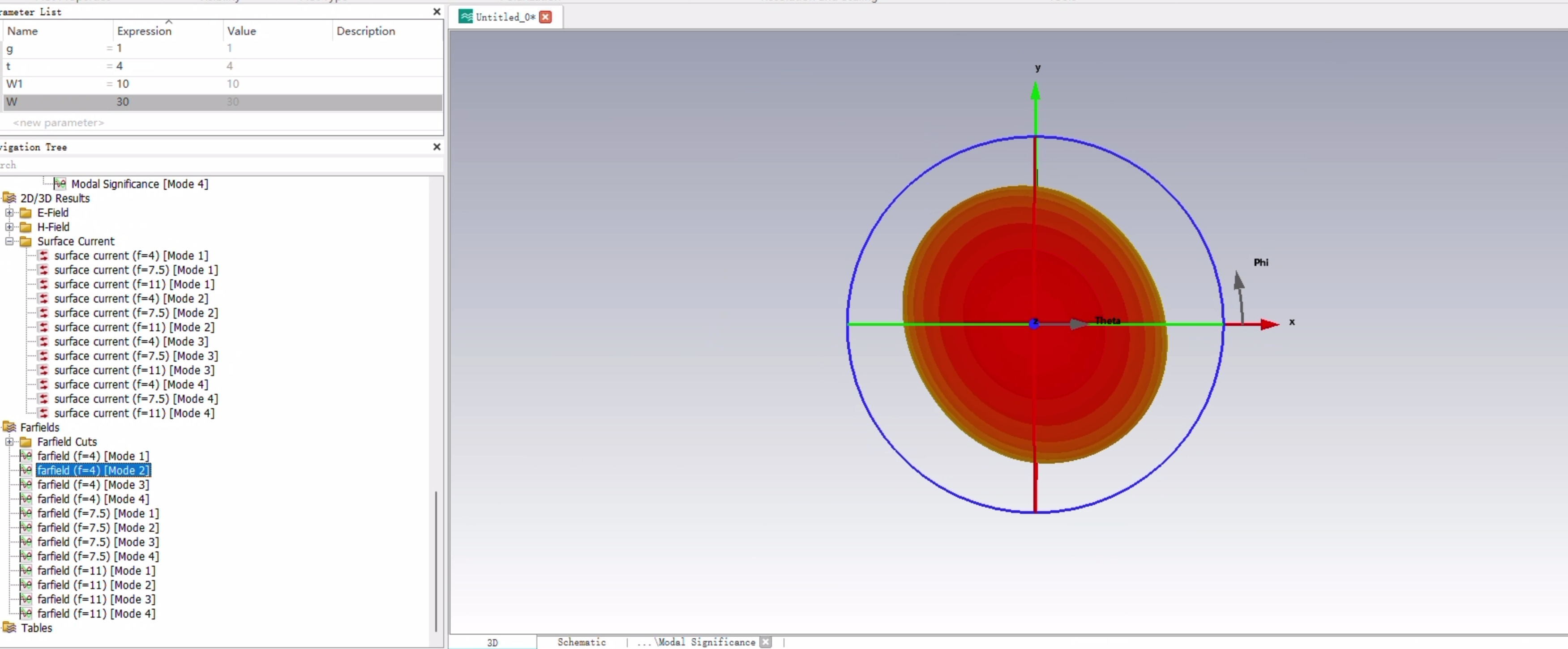This screenshot has height=649, width=1568.
Task: Click surface current (f=7.5) [Mode 2] icon
Action: click(x=43, y=313)
